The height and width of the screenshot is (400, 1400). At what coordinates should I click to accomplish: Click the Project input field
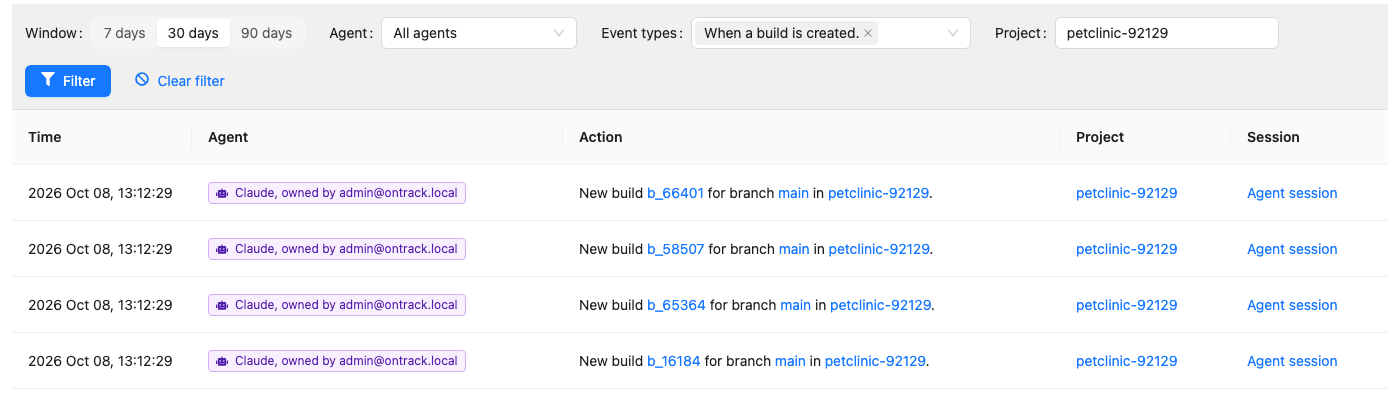(1166, 33)
